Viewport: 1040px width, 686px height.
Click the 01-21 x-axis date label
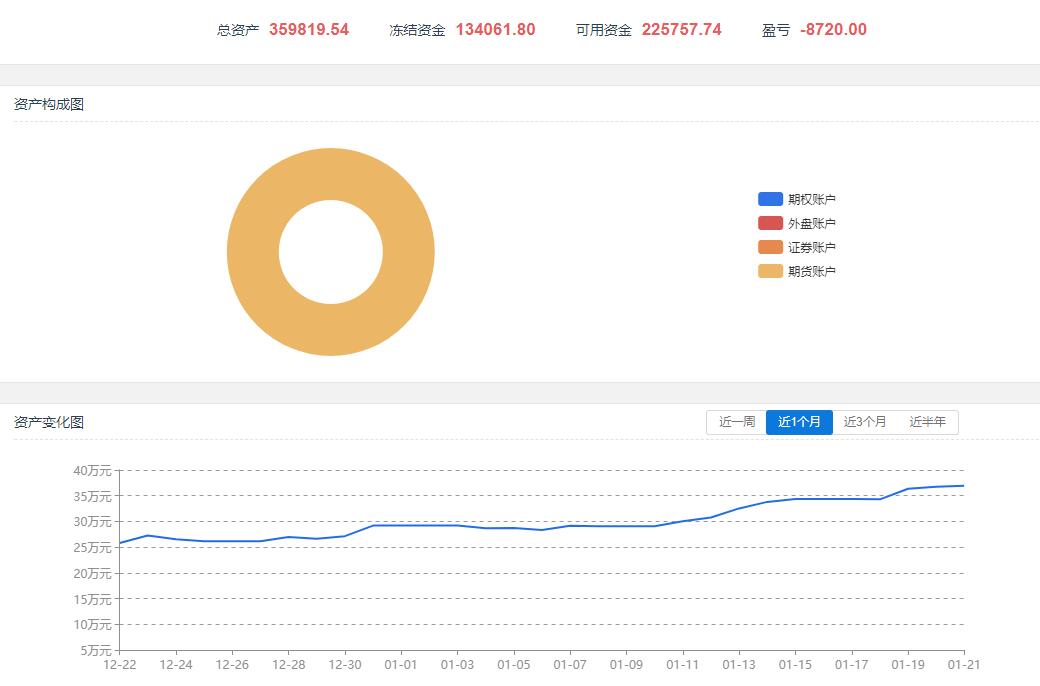click(963, 664)
